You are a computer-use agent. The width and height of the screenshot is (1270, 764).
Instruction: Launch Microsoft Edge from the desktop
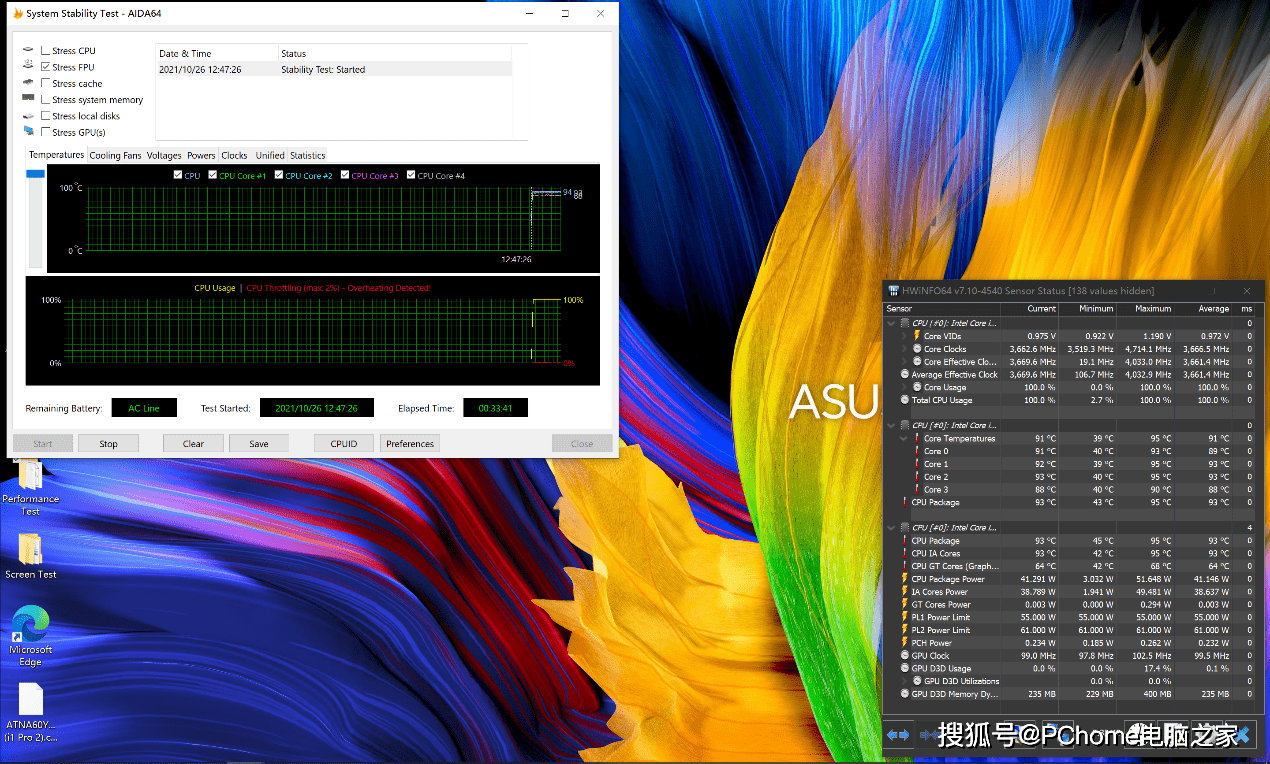point(31,635)
